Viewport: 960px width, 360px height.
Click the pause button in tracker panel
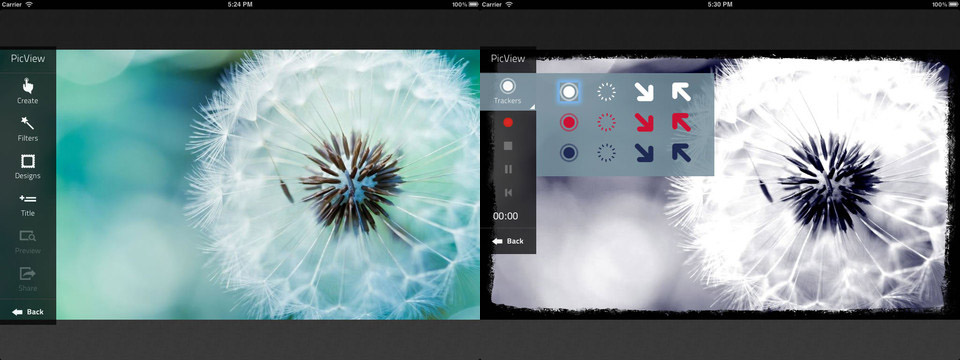point(508,170)
